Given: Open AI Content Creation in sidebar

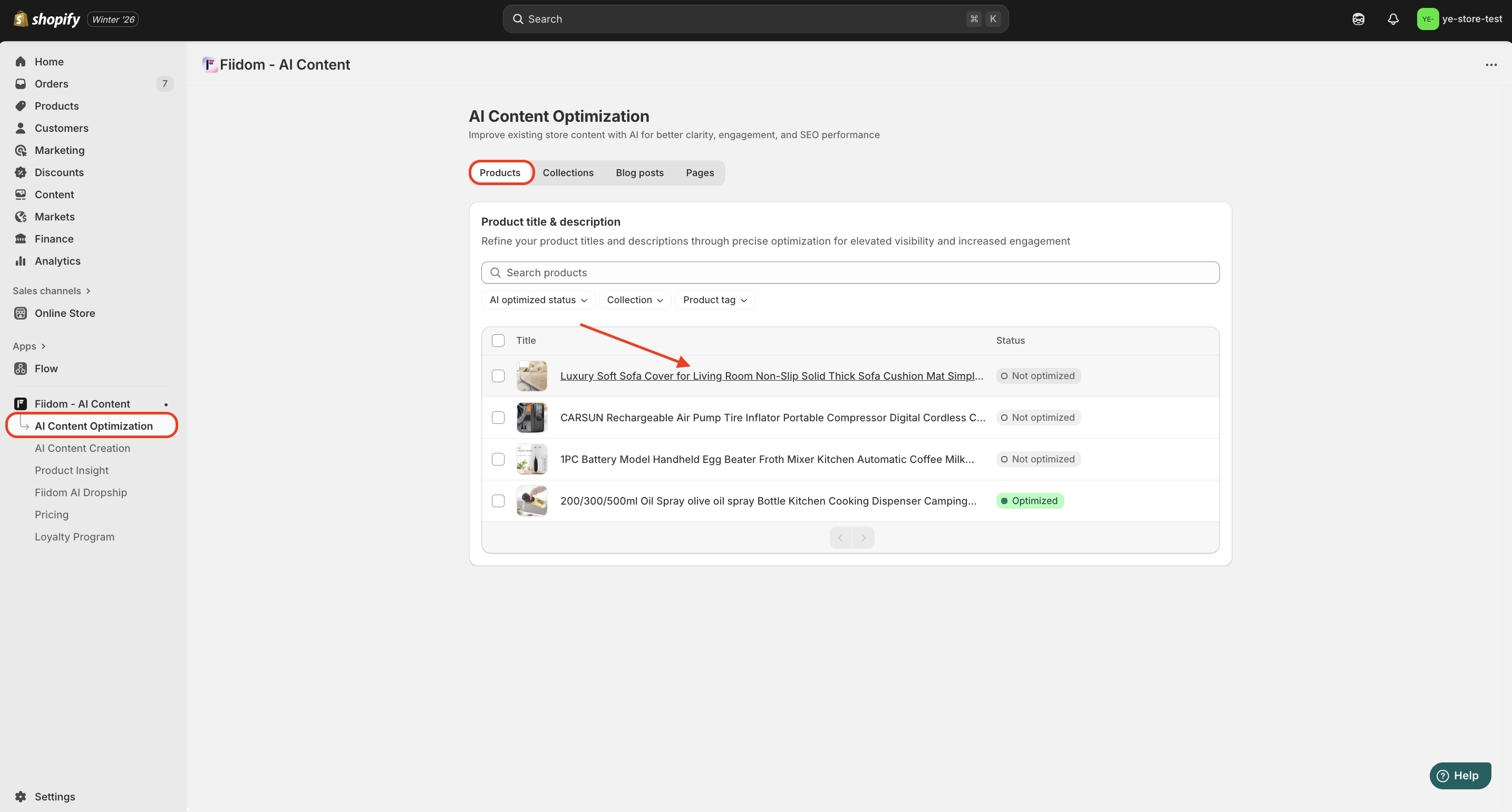Looking at the screenshot, I should pos(82,448).
